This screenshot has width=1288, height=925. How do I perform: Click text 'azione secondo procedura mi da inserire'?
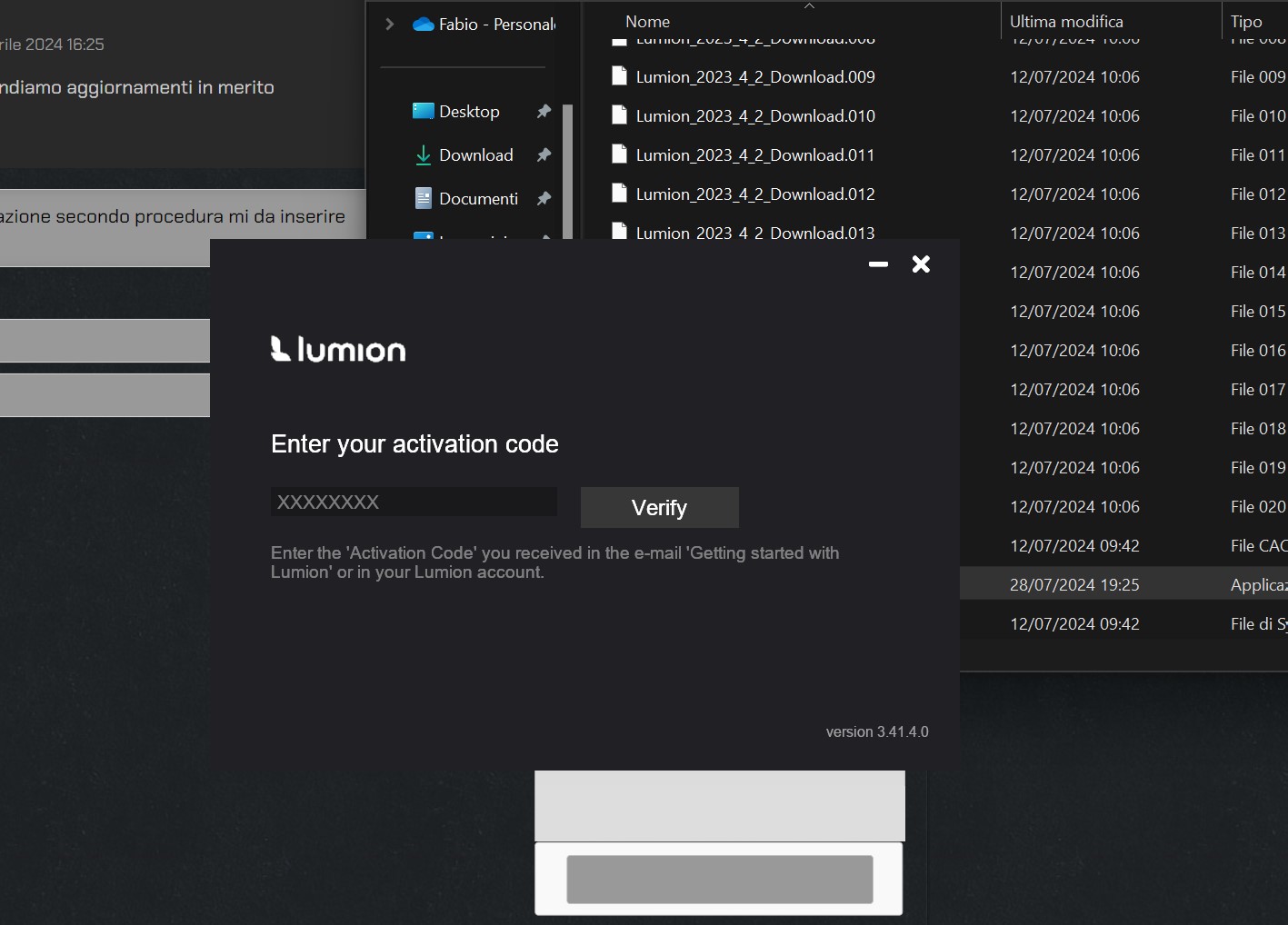[x=173, y=216]
